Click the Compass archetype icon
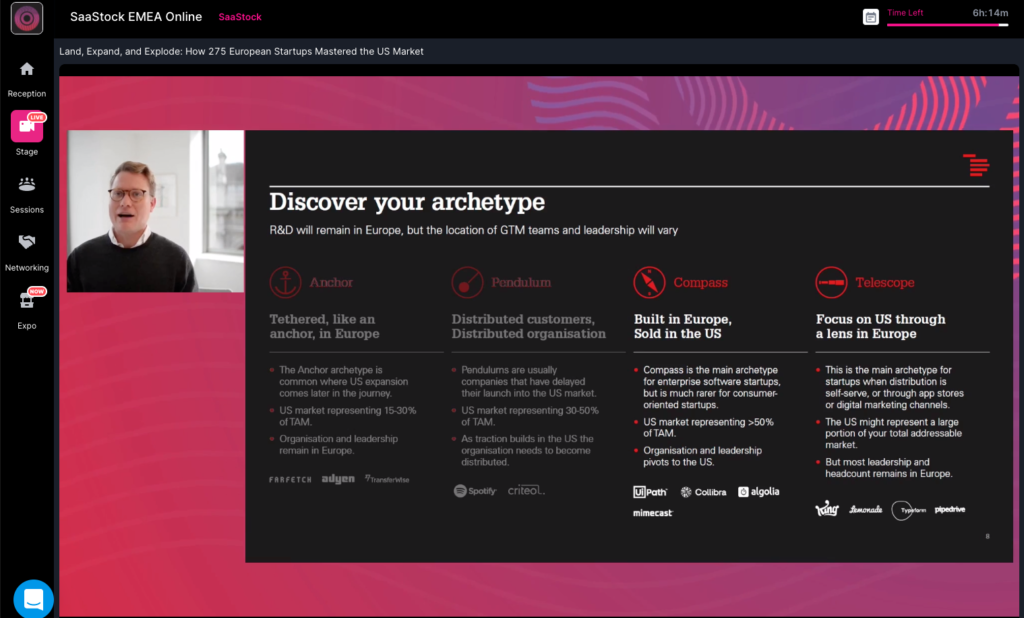Screen dimensions: 1024x618 [x=649, y=283]
